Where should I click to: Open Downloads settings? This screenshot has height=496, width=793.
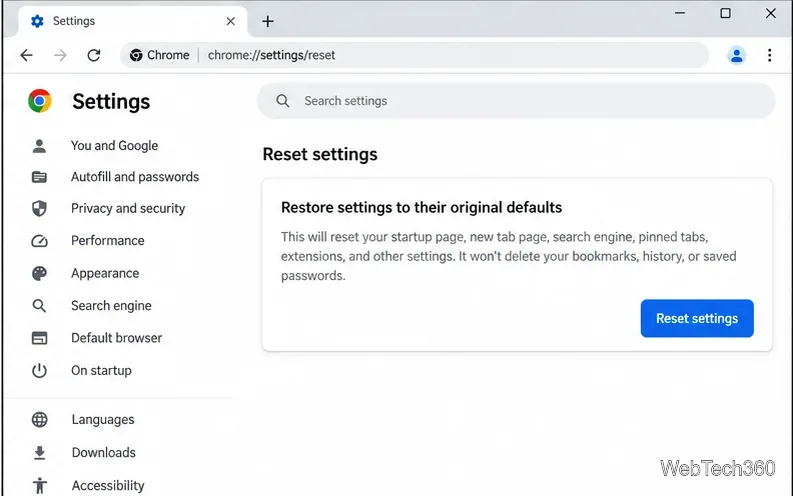pyautogui.click(x=104, y=453)
